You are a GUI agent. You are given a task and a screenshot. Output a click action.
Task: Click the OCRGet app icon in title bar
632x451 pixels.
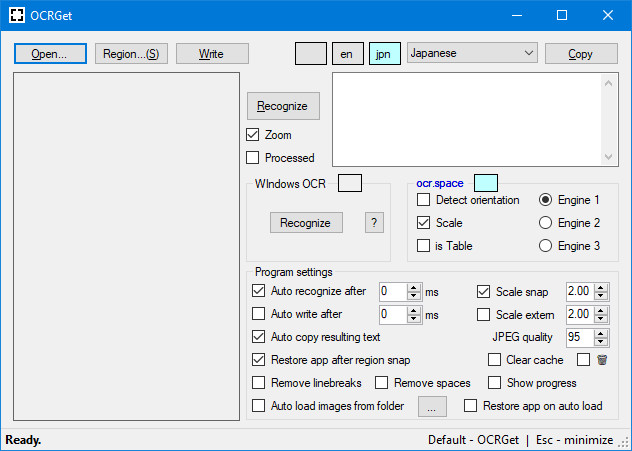click(18, 15)
